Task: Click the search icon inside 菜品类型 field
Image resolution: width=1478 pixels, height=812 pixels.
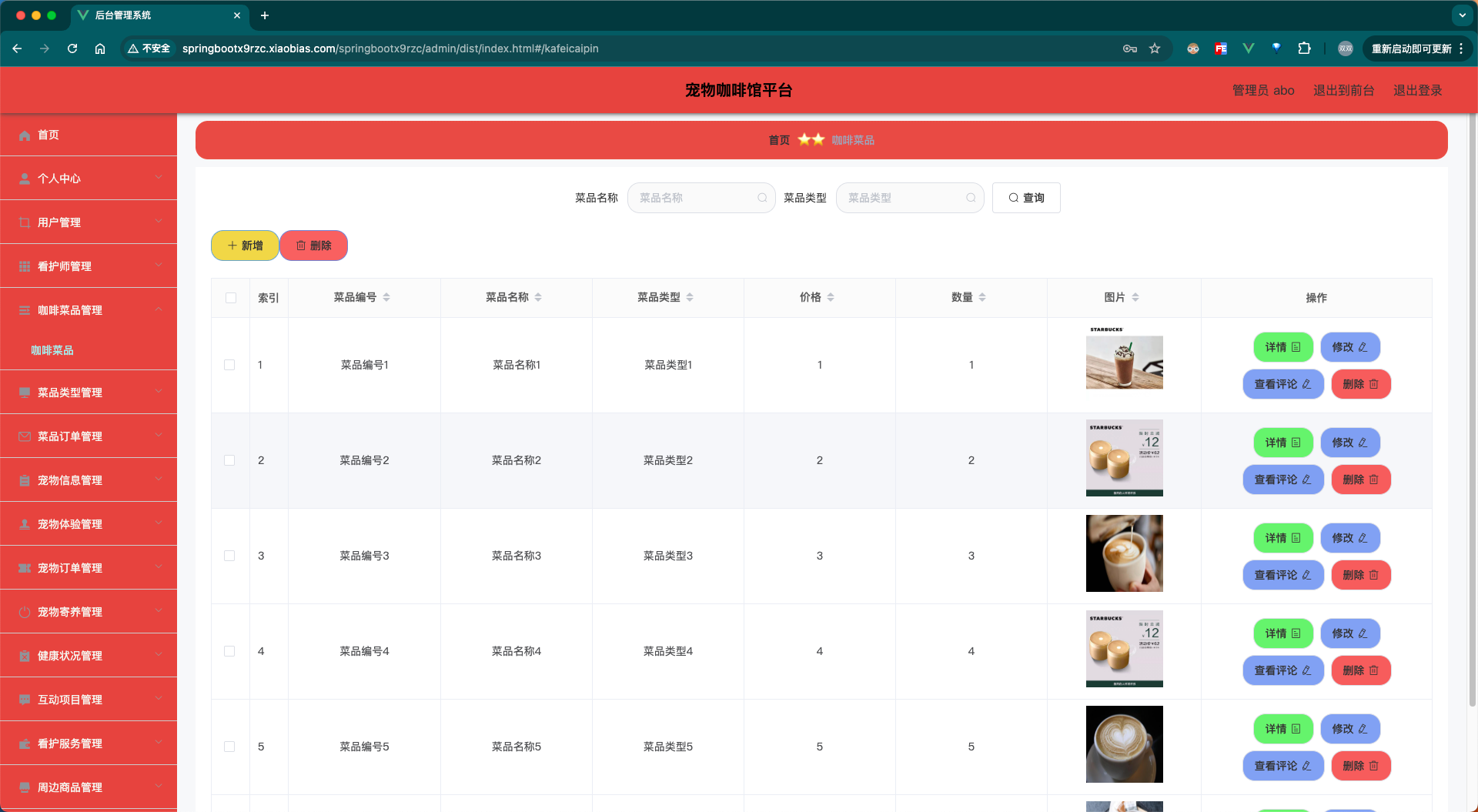Action: [971, 198]
